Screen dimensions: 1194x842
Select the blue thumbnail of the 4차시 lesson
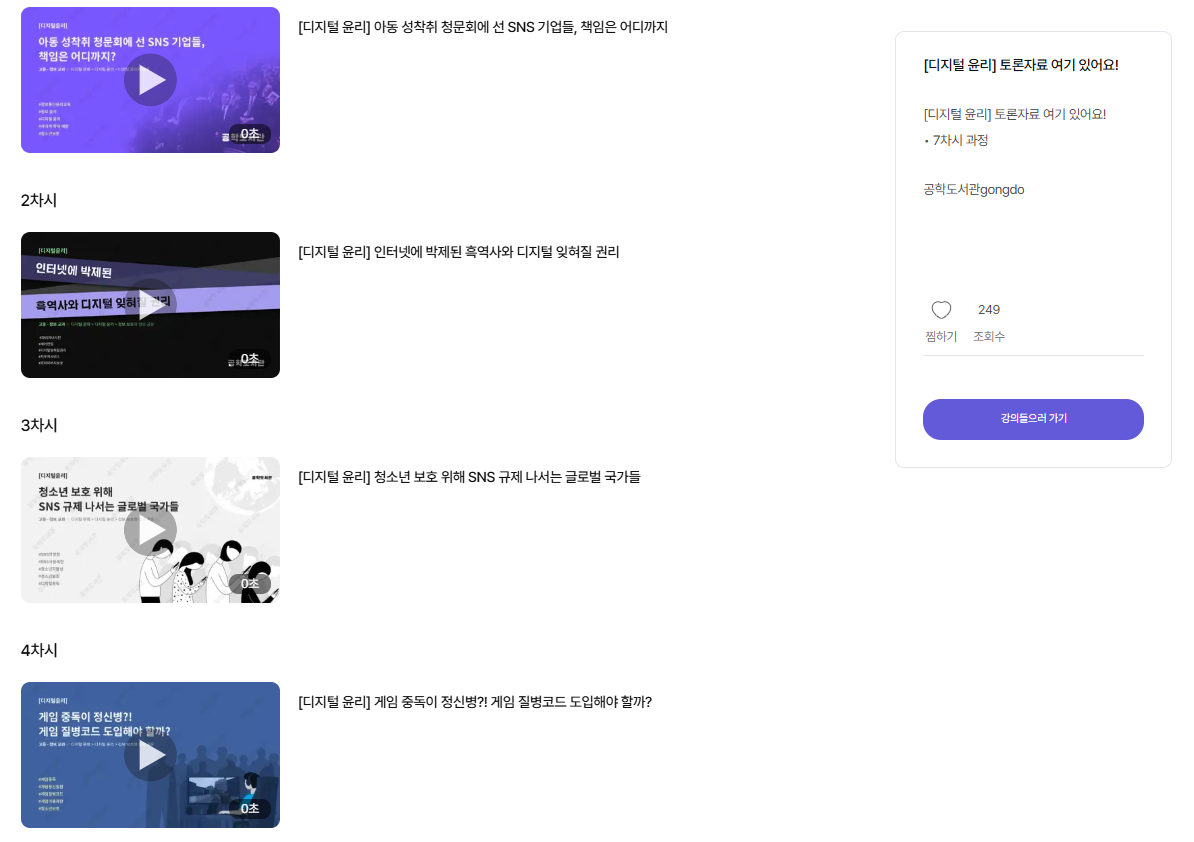[x=150, y=754]
